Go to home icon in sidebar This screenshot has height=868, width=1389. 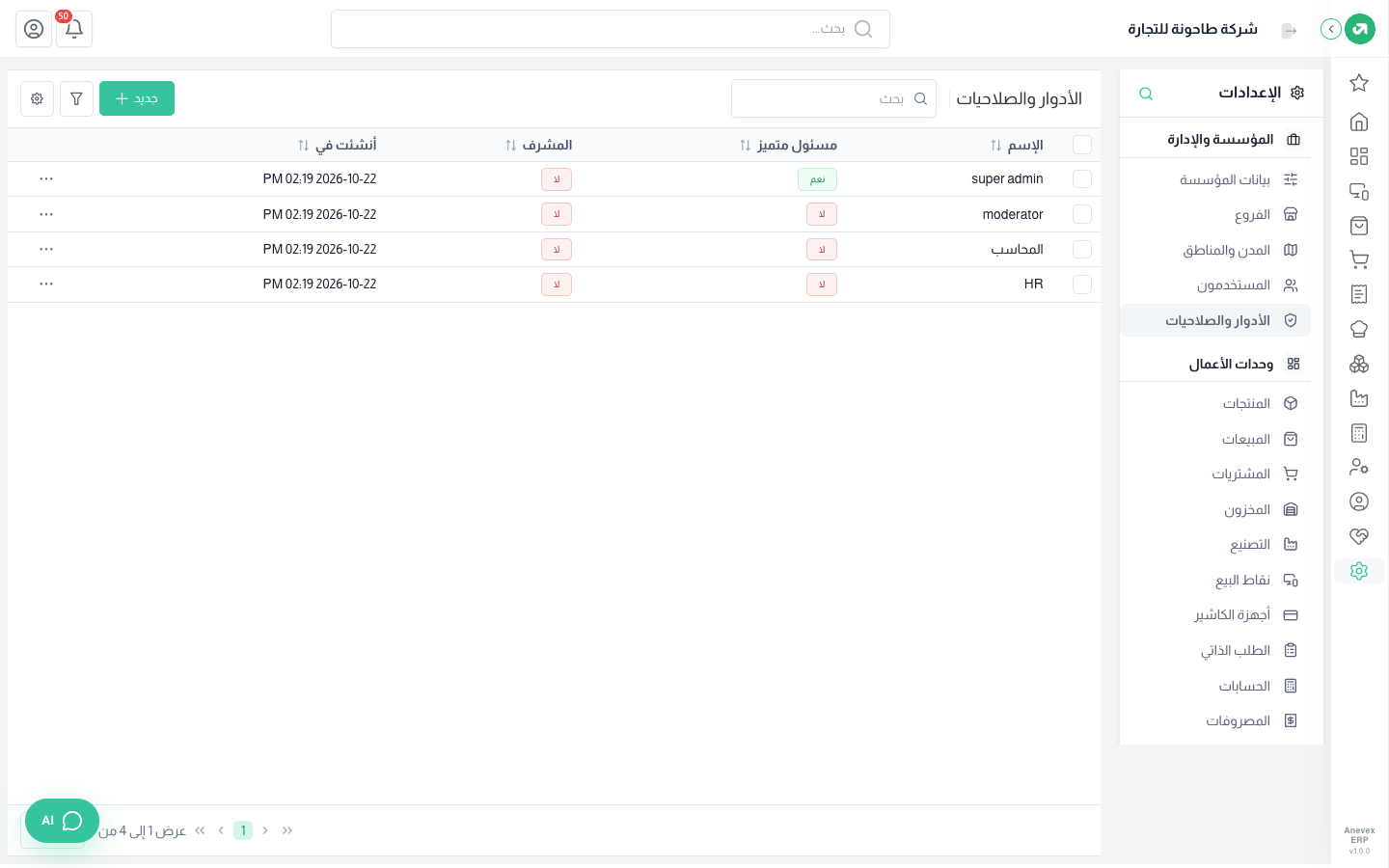click(1359, 122)
